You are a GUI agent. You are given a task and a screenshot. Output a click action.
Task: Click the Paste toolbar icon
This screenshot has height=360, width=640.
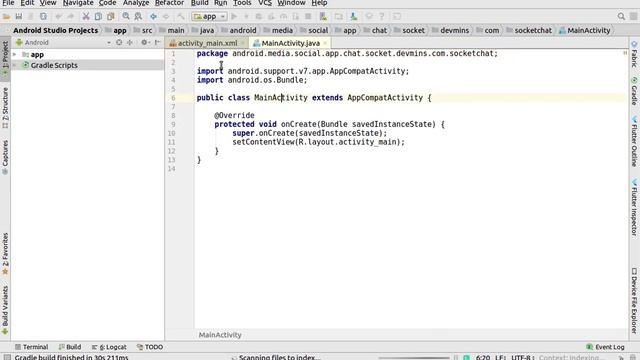click(x=110, y=17)
